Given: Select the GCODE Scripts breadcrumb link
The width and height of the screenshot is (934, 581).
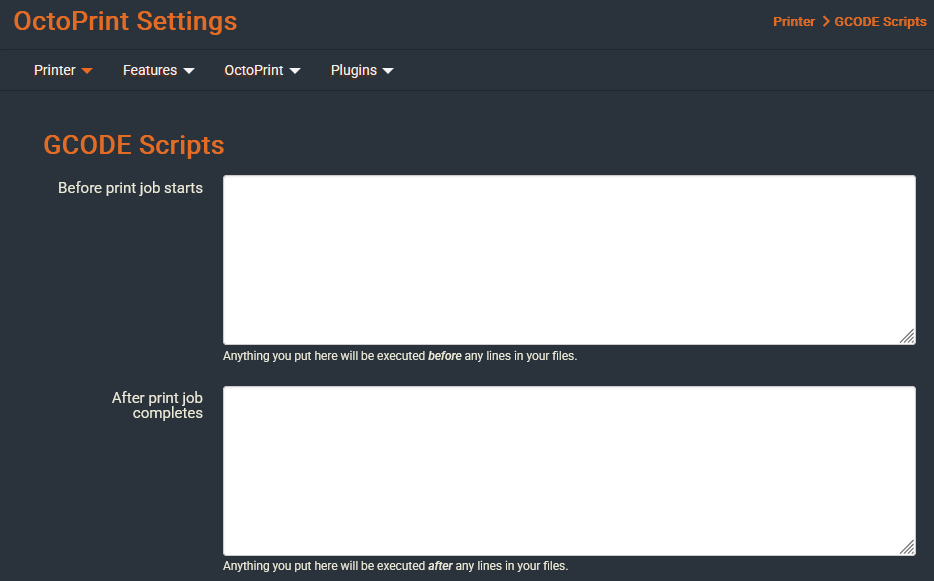Looking at the screenshot, I should tap(880, 21).
